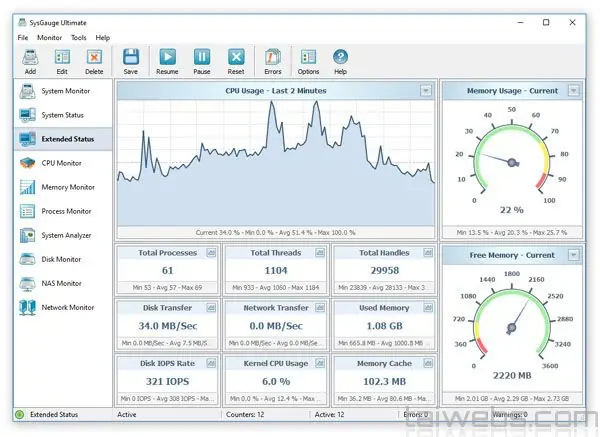Reset counters using the Reset icon
The width and height of the screenshot is (600, 437).
point(236,61)
